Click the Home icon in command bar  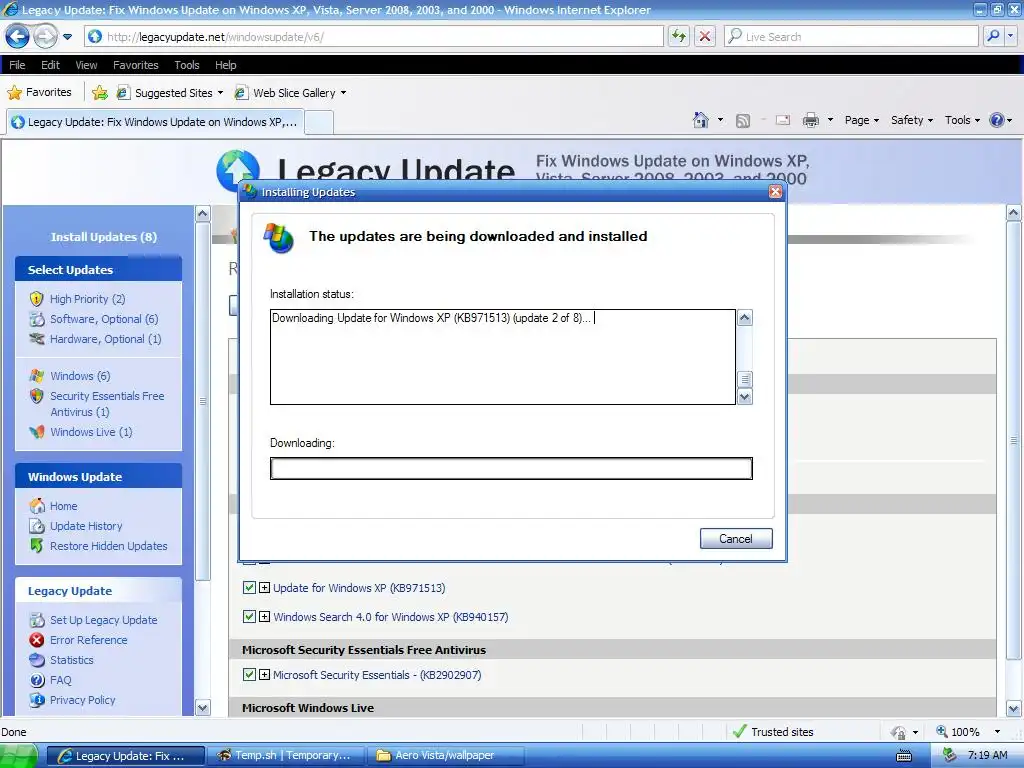pyautogui.click(x=701, y=120)
